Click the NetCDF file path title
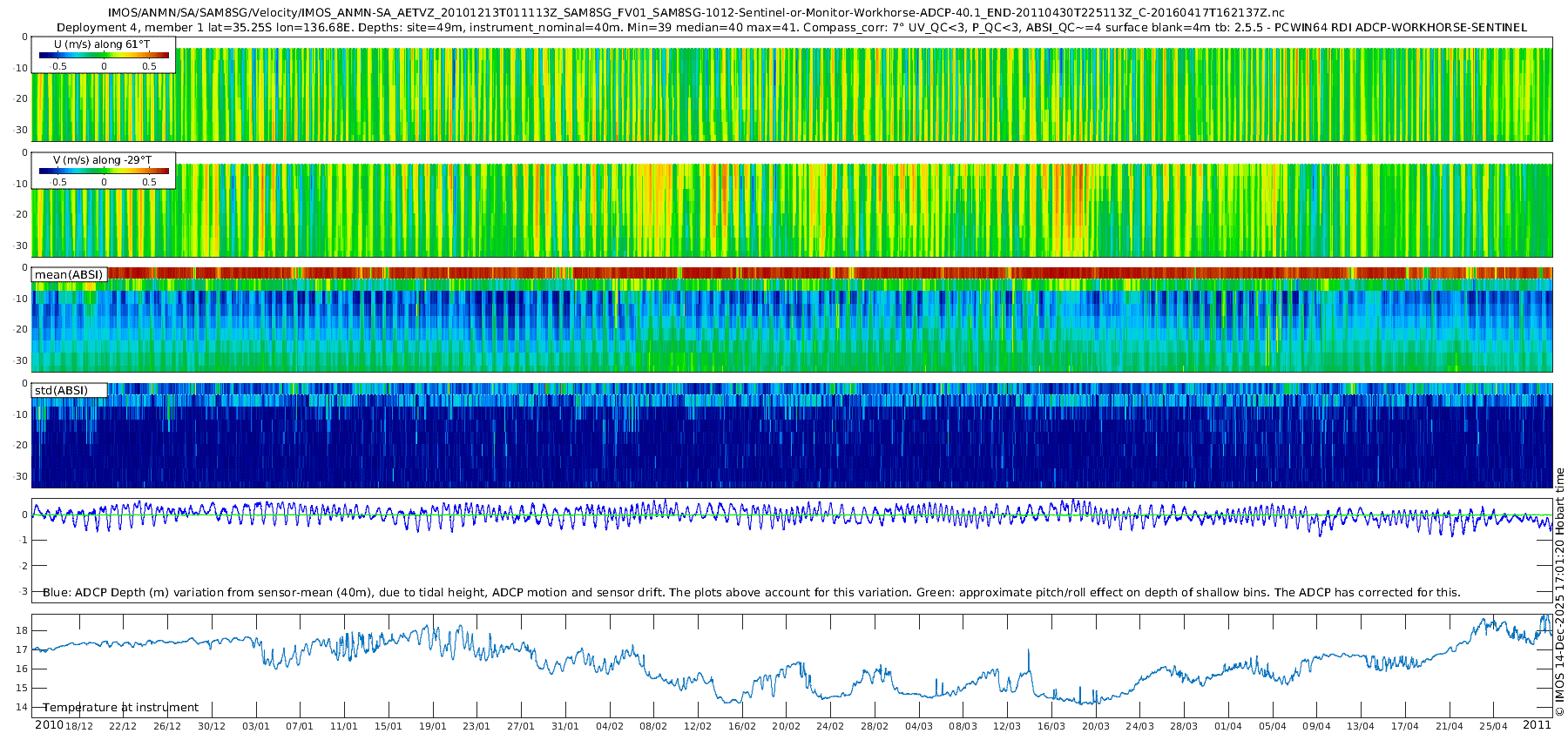Image resolution: width=1568 pixels, height=740 pixels. (x=696, y=13)
